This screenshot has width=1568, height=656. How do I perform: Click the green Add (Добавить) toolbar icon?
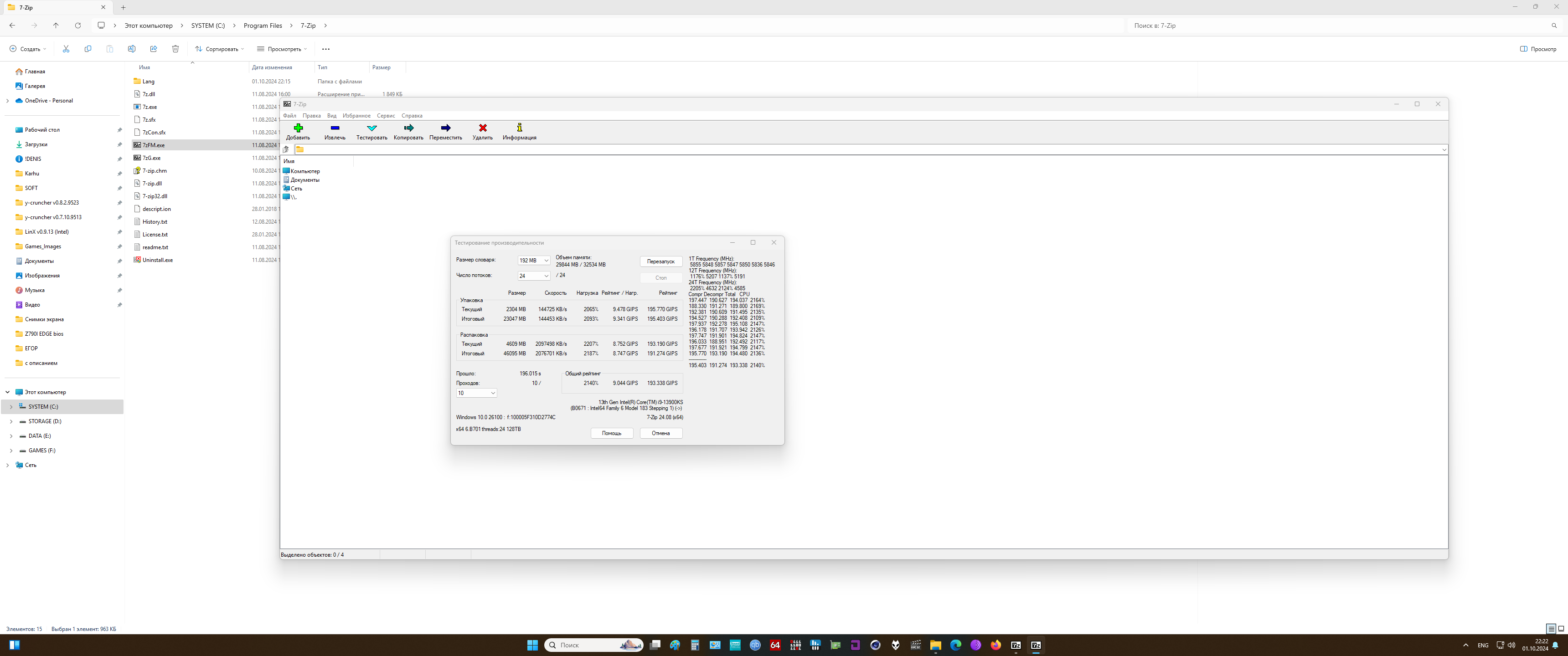pyautogui.click(x=298, y=128)
